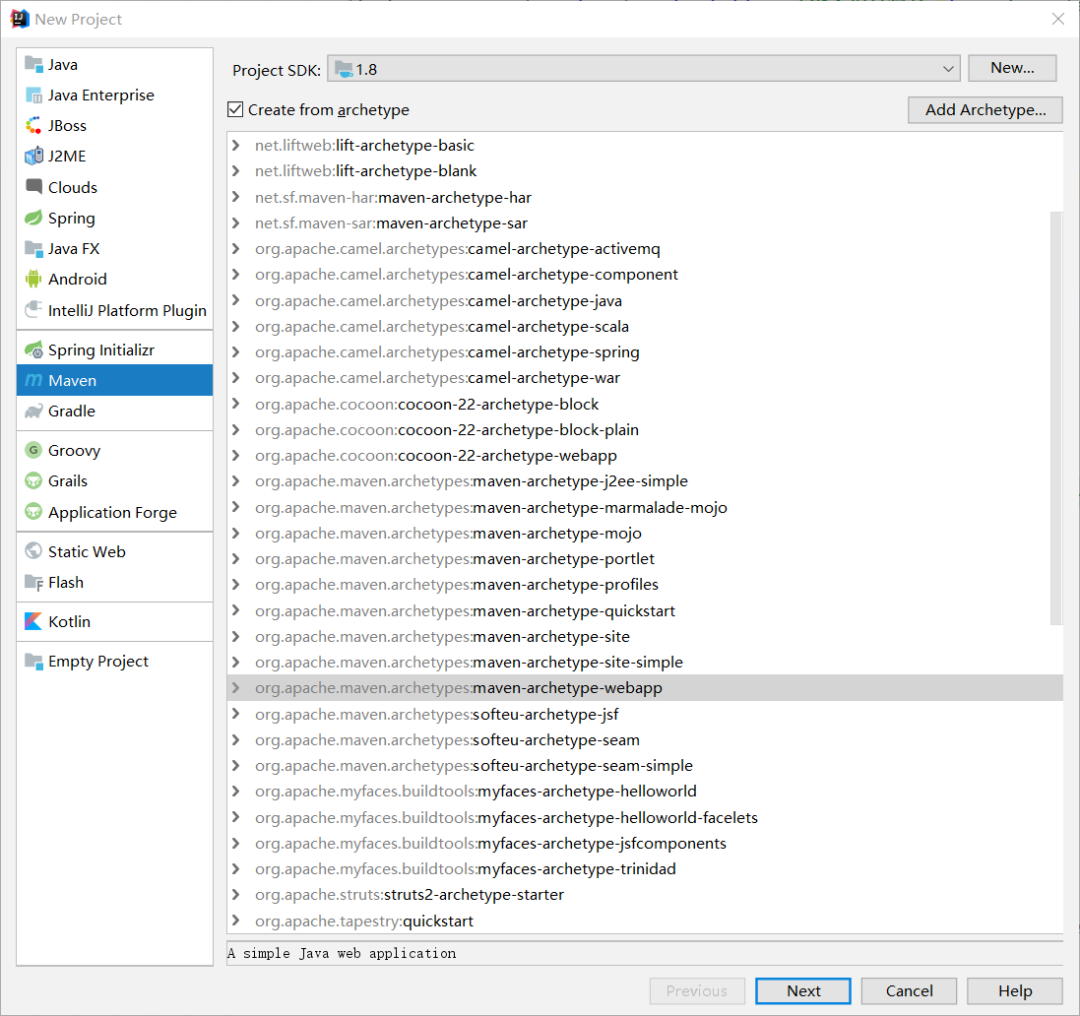The height and width of the screenshot is (1016, 1080).
Task: Select Gradle project type label
Action: tap(72, 411)
